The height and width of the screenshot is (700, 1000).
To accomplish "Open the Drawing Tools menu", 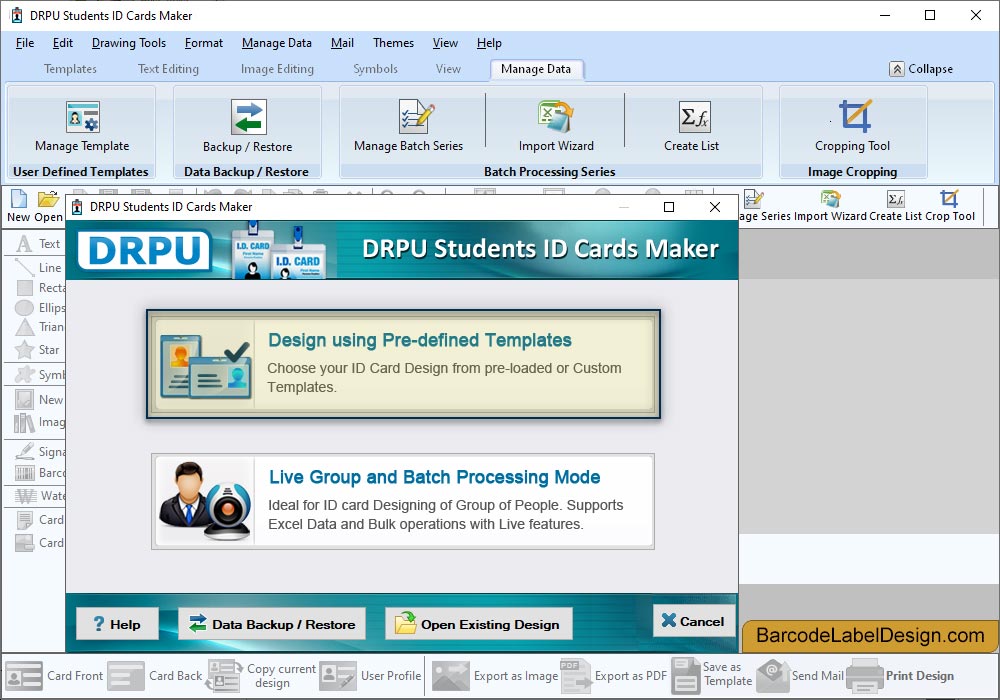I will point(129,43).
